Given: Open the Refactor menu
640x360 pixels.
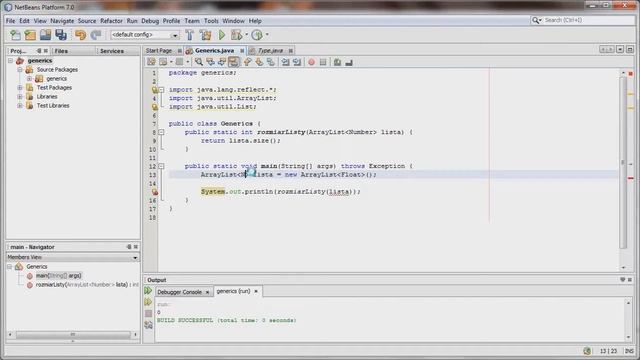Looking at the screenshot, I should click(x=111, y=21).
